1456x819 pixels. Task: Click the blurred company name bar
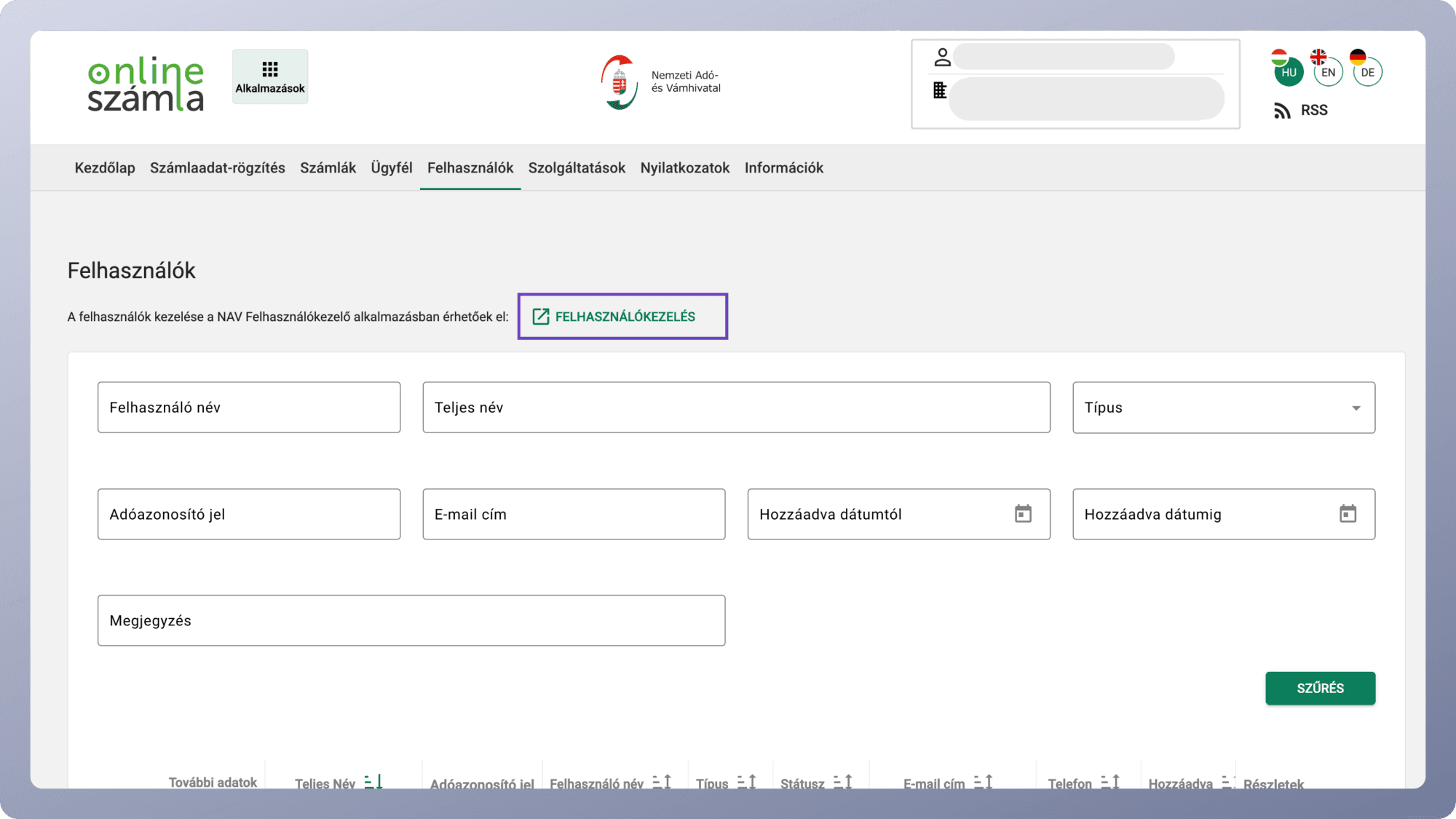pyautogui.click(x=1086, y=98)
